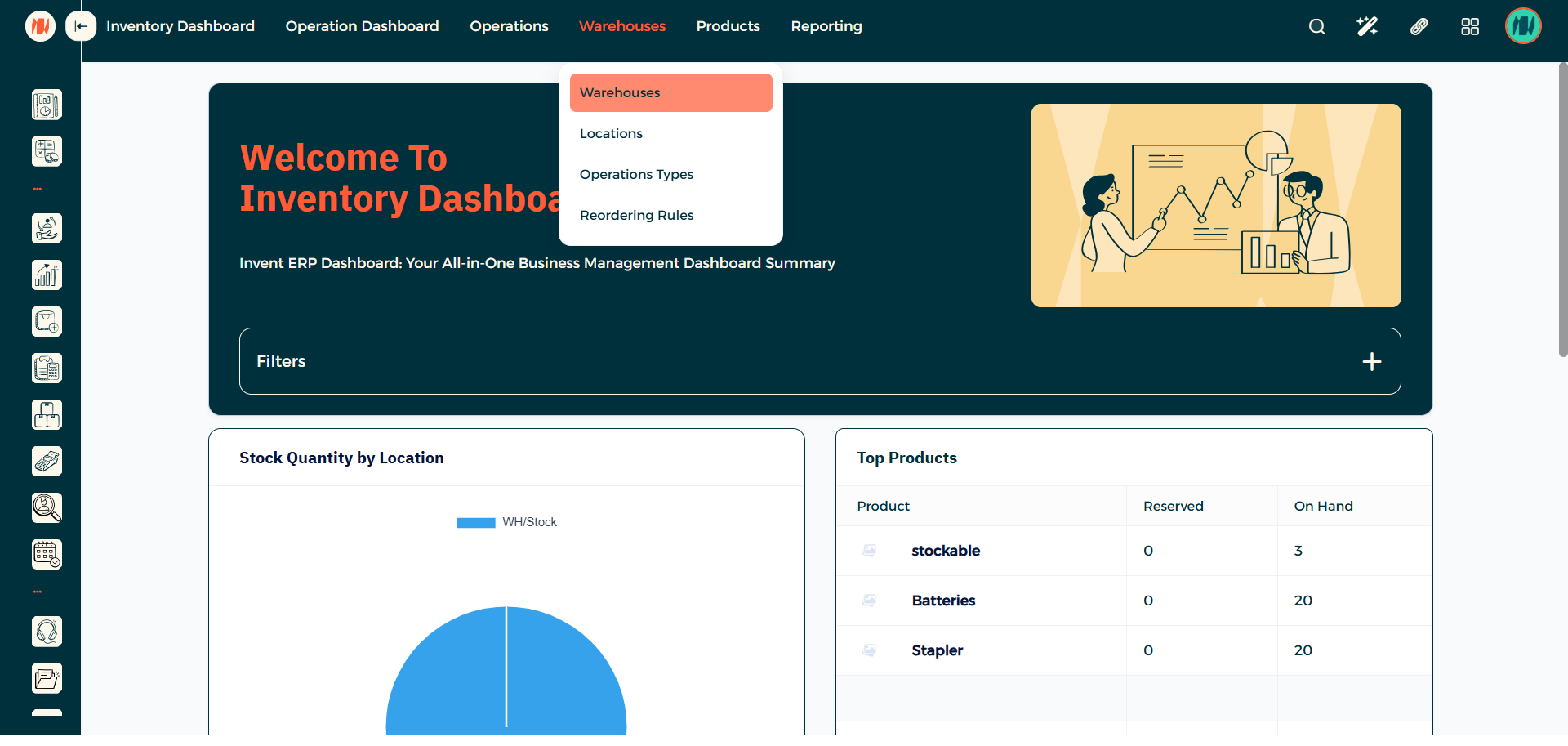
Task: Click the chain link icon in header
Action: (x=1419, y=26)
